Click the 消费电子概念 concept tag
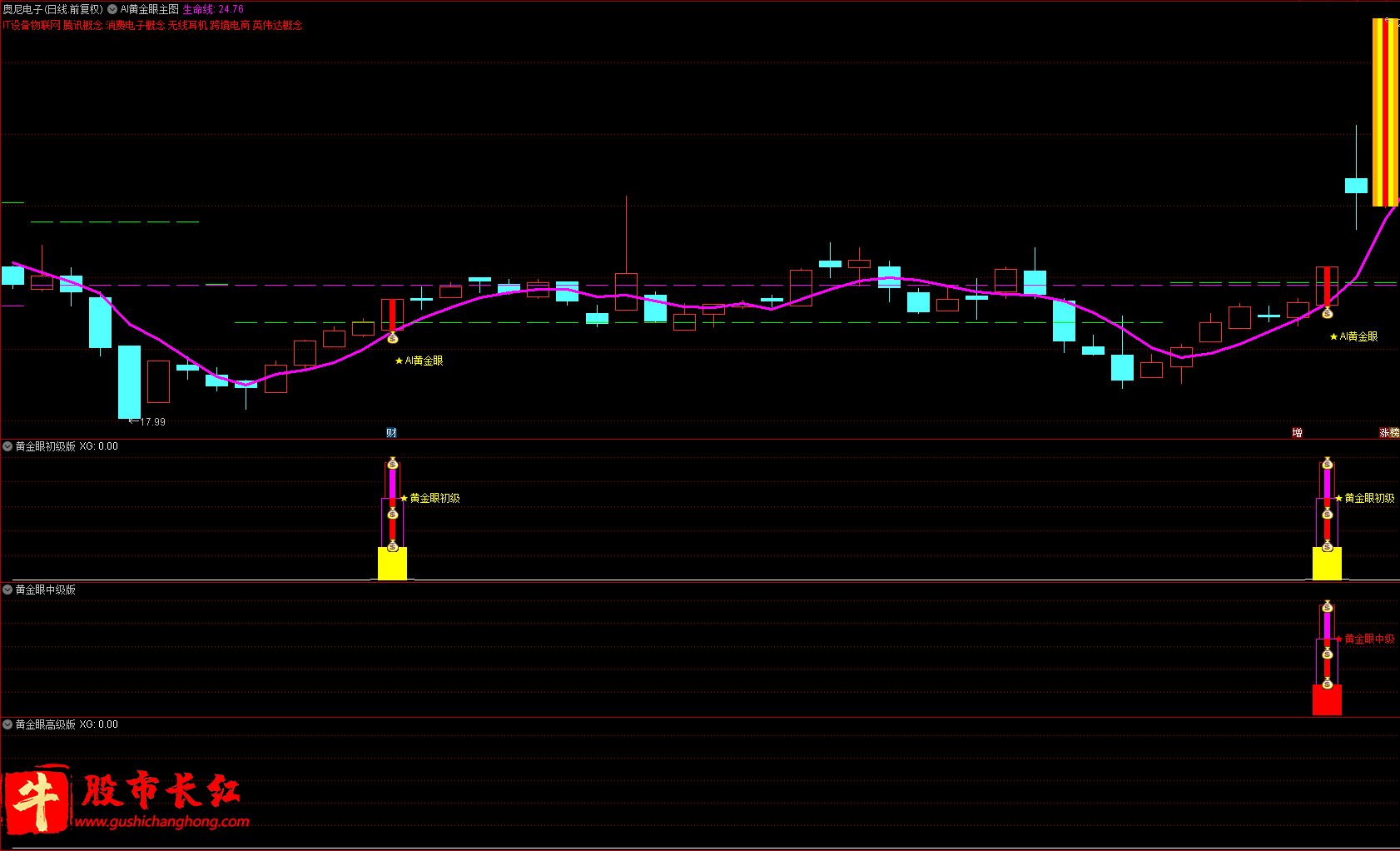This screenshot has height=851, width=1400. click(x=135, y=25)
